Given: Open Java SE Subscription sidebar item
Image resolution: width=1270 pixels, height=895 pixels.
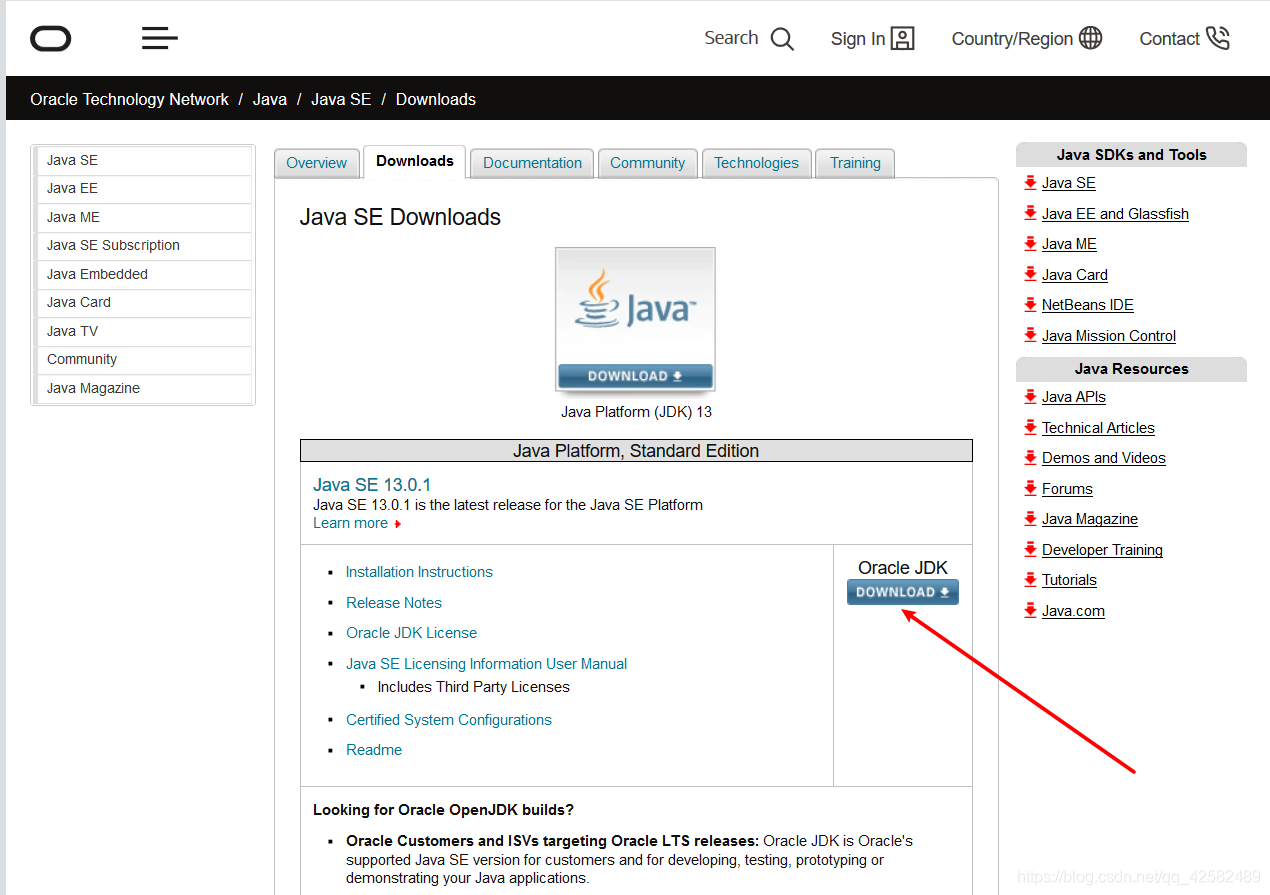Looking at the screenshot, I should [x=144, y=245].
